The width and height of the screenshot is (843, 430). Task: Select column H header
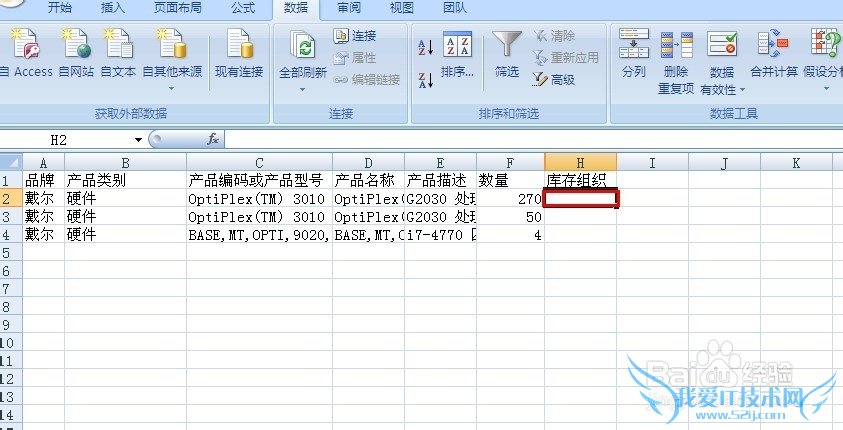click(581, 163)
